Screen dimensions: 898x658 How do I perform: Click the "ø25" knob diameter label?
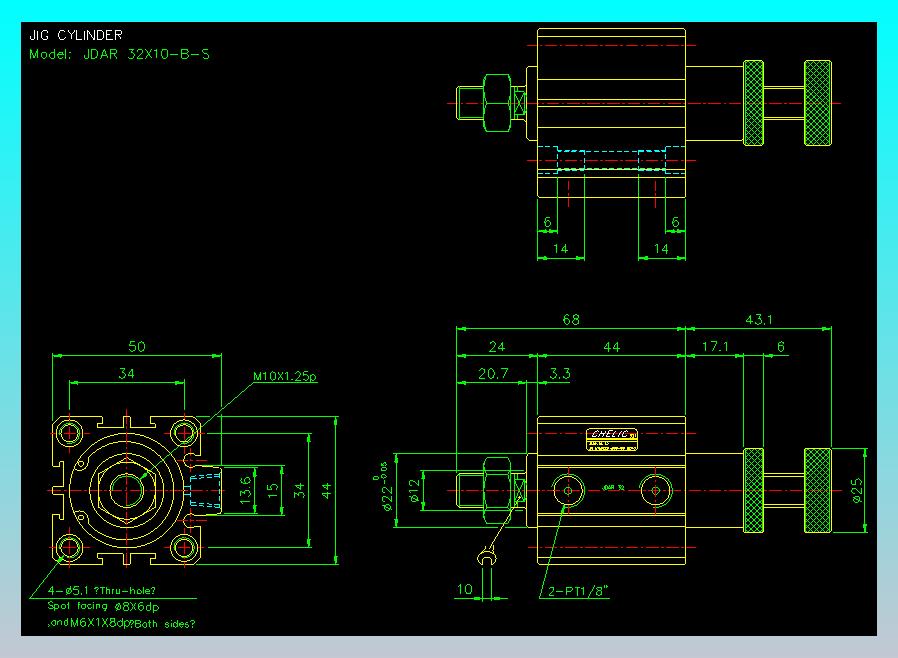[857, 491]
